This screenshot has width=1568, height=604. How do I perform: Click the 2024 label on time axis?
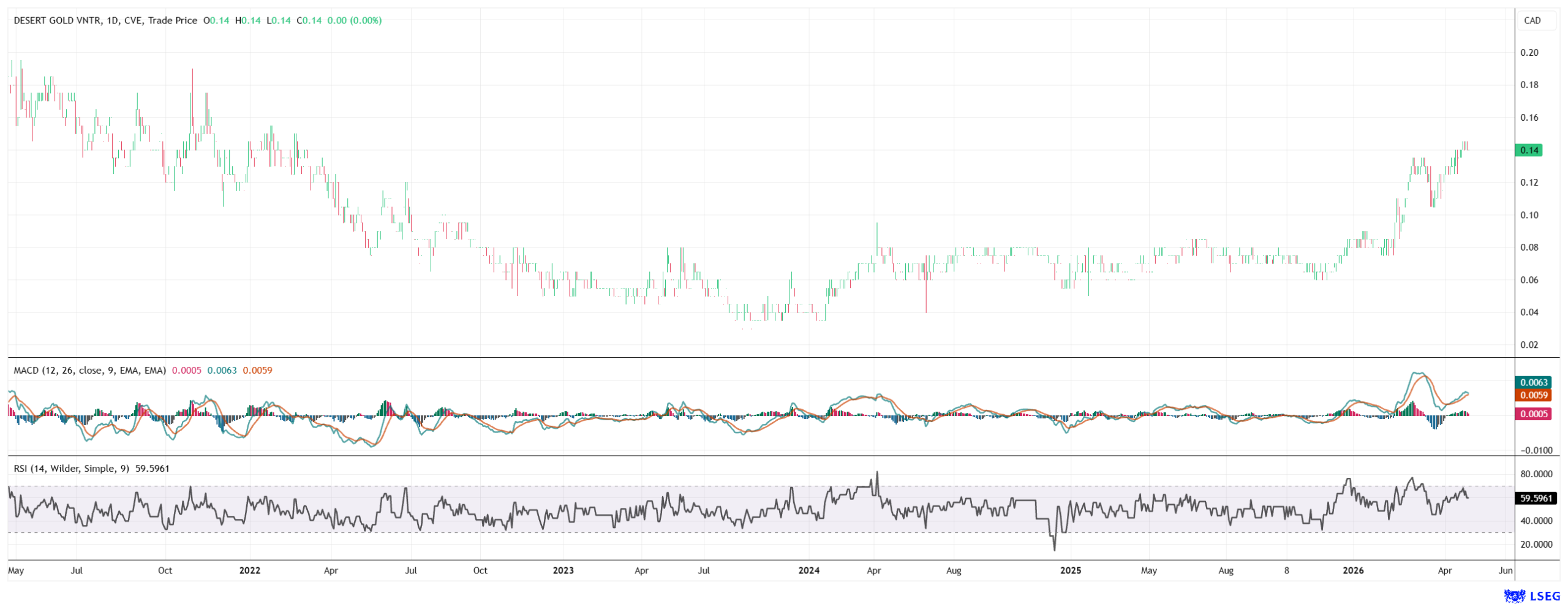809,571
